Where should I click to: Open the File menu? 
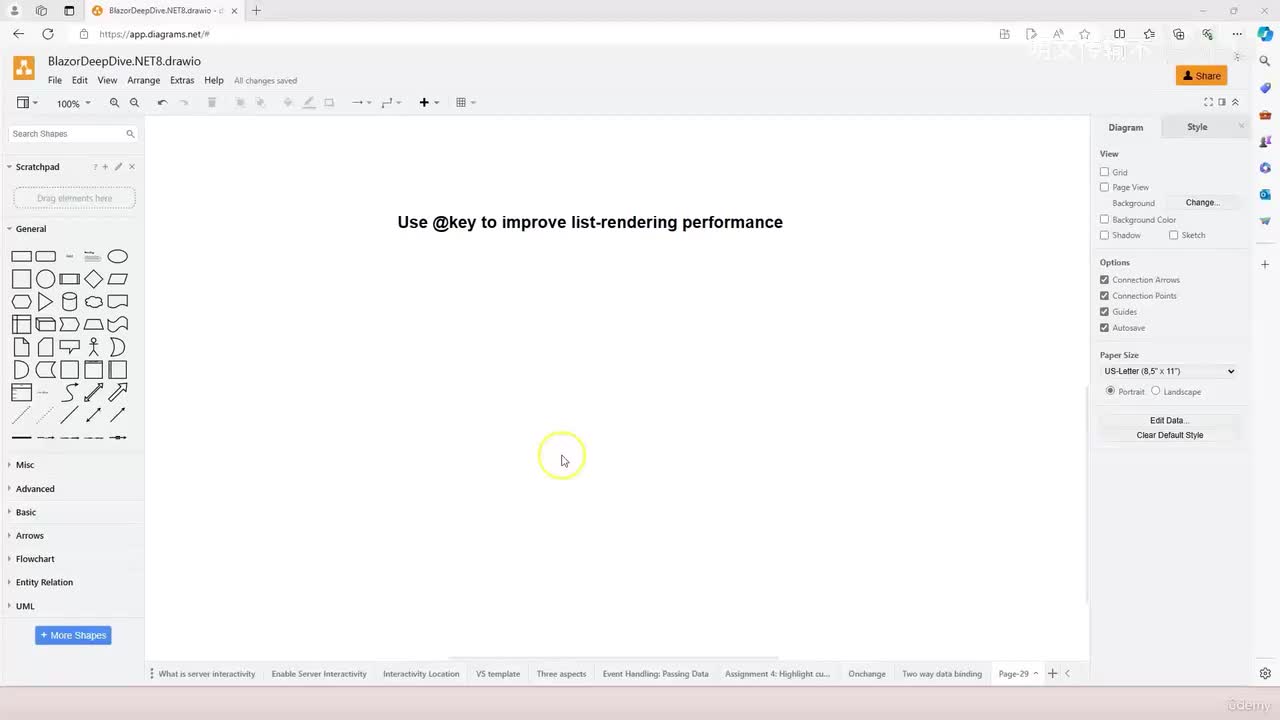click(55, 80)
